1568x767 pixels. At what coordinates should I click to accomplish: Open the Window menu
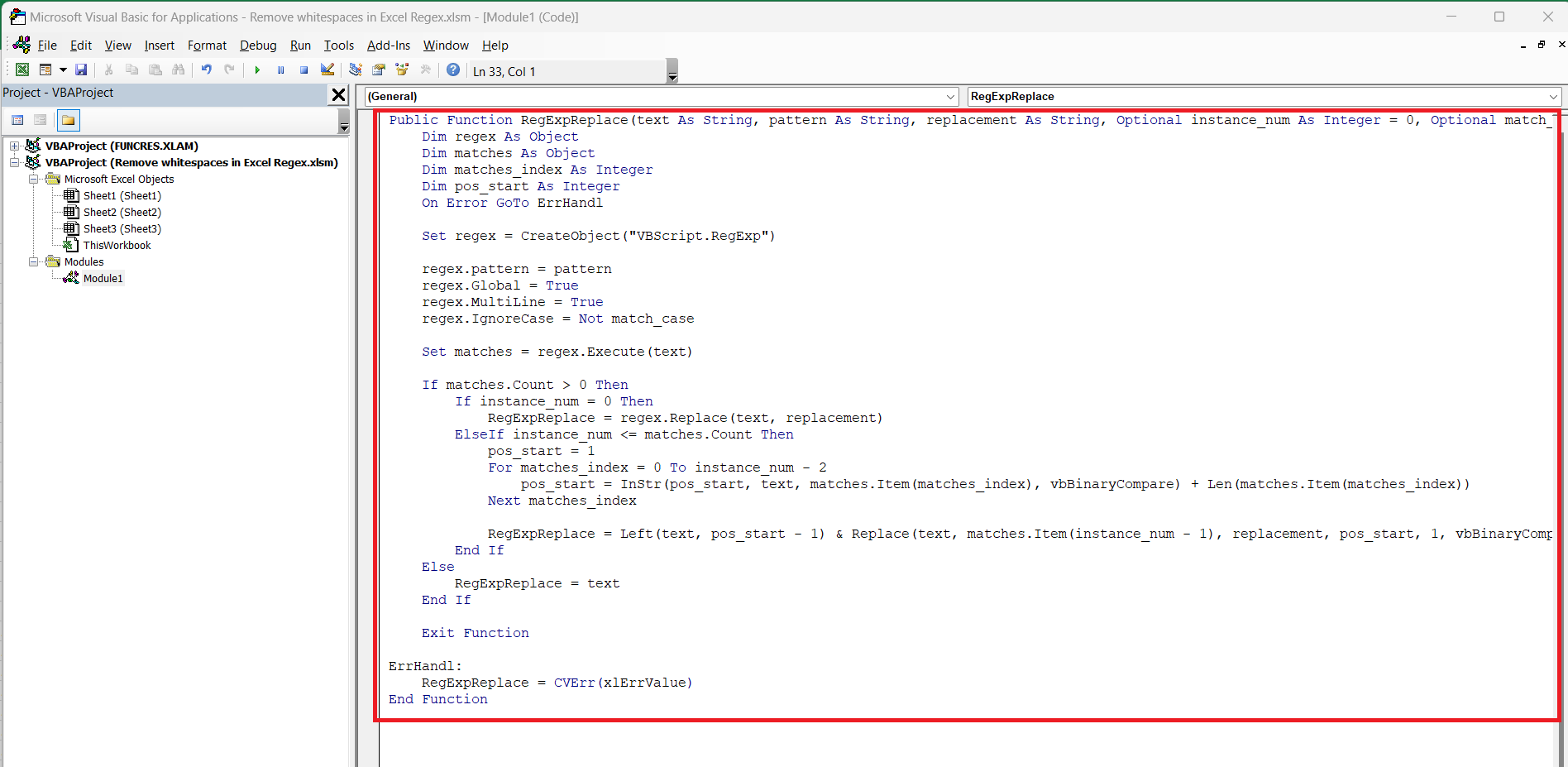(446, 46)
